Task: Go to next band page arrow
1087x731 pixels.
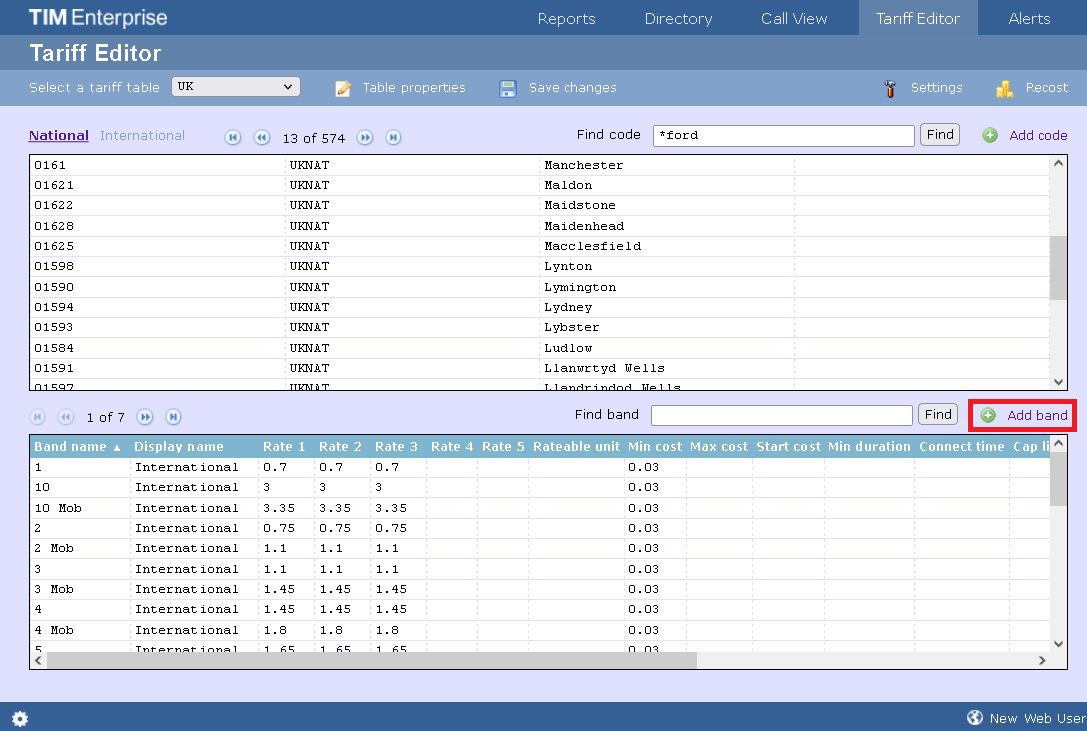Action: (x=145, y=417)
